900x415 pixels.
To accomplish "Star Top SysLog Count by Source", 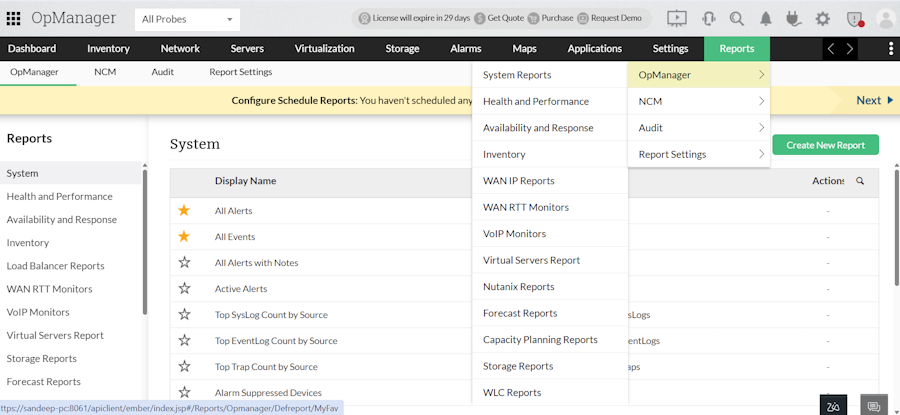I will [x=184, y=314].
